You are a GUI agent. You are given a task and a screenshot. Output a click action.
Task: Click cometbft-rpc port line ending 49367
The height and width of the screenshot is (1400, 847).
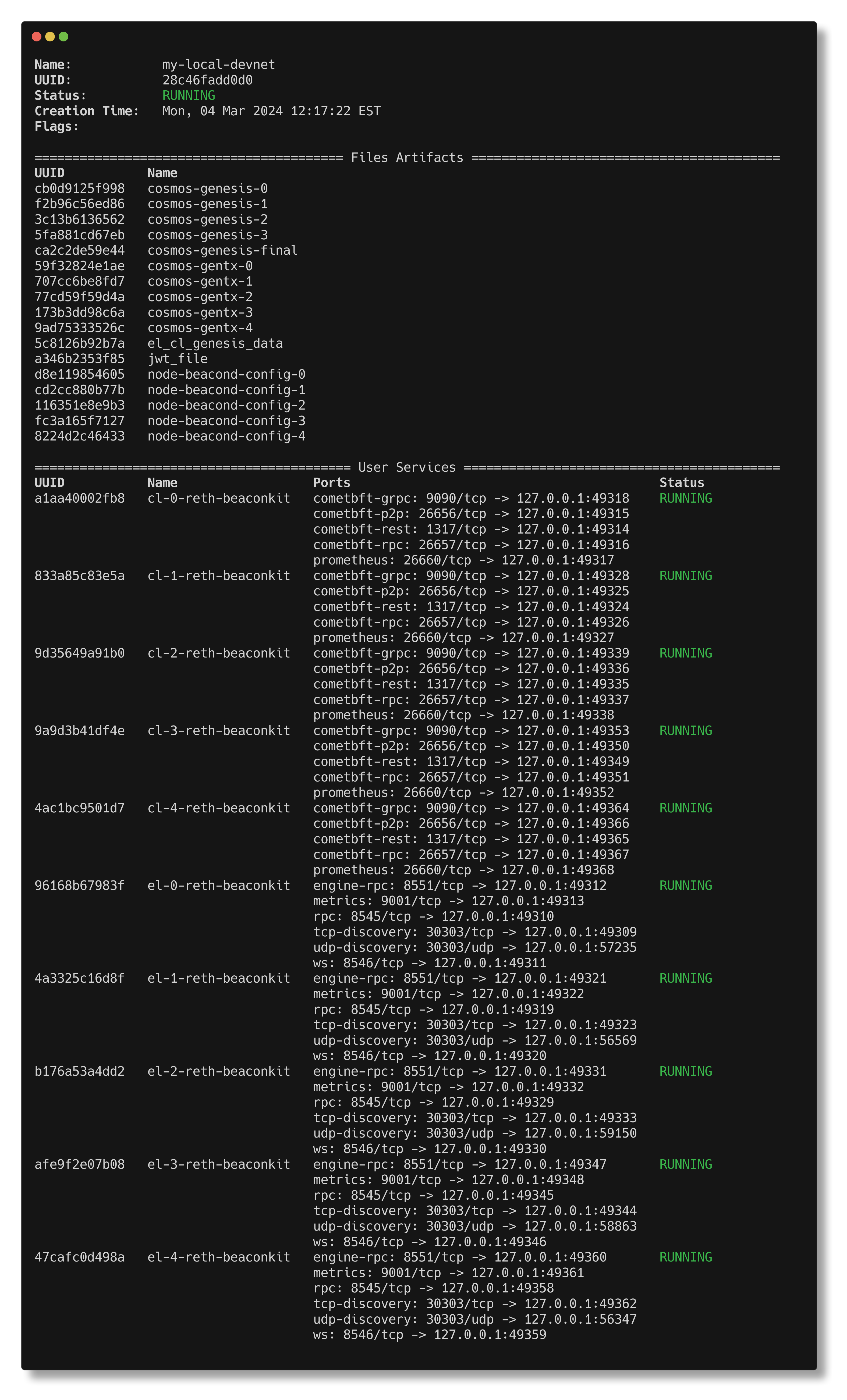[471, 854]
